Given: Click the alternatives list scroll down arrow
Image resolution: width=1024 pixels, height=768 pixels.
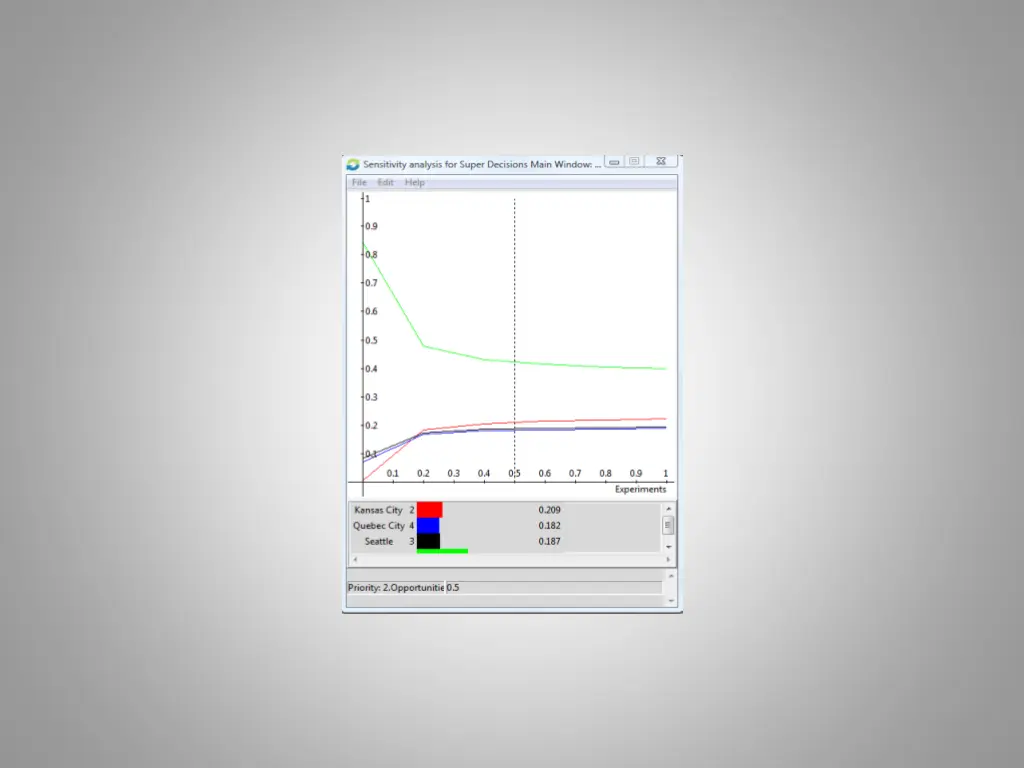Looking at the screenshot, I should [668, 547].
